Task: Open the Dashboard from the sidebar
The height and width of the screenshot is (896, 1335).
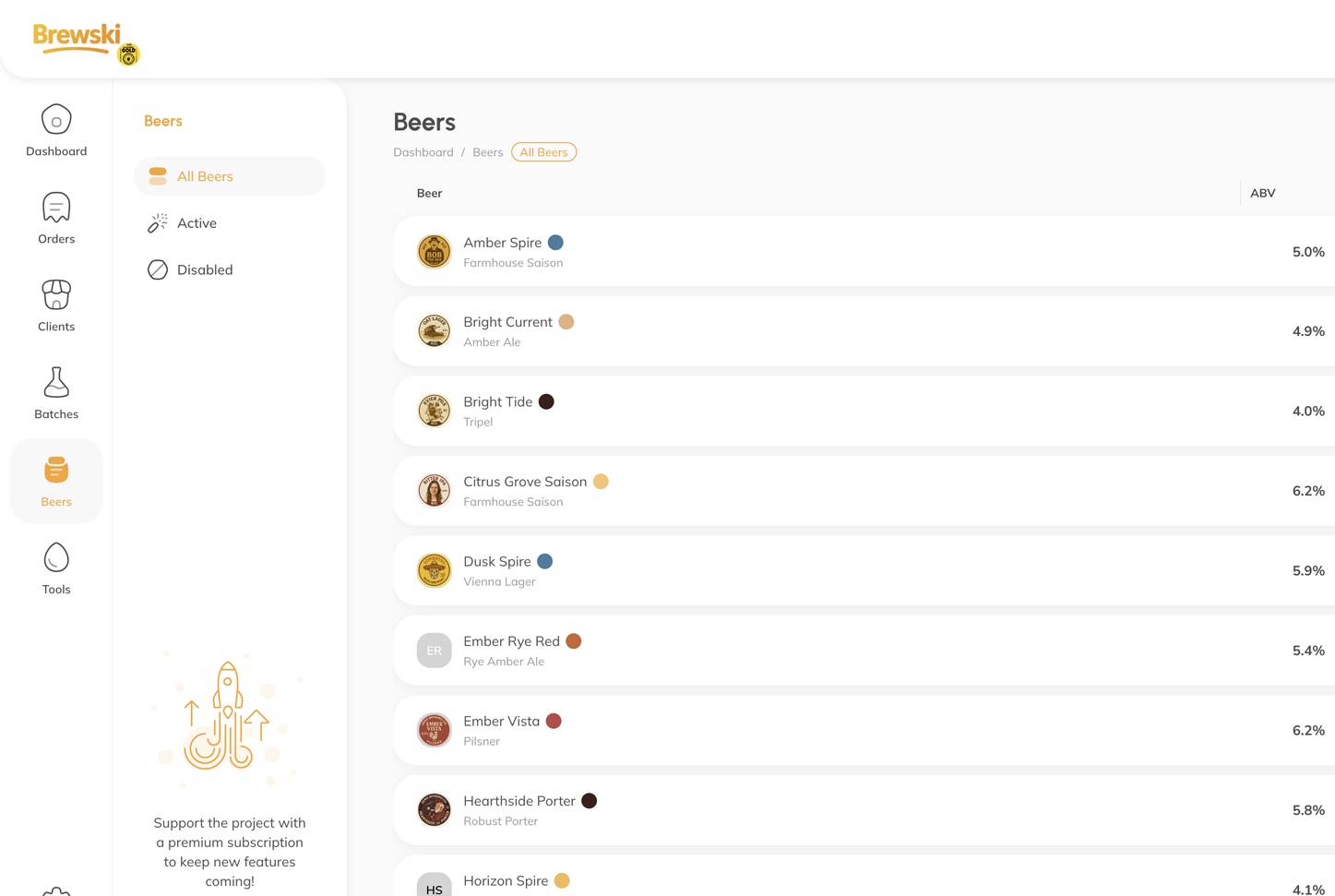Action: pos(56,129)
